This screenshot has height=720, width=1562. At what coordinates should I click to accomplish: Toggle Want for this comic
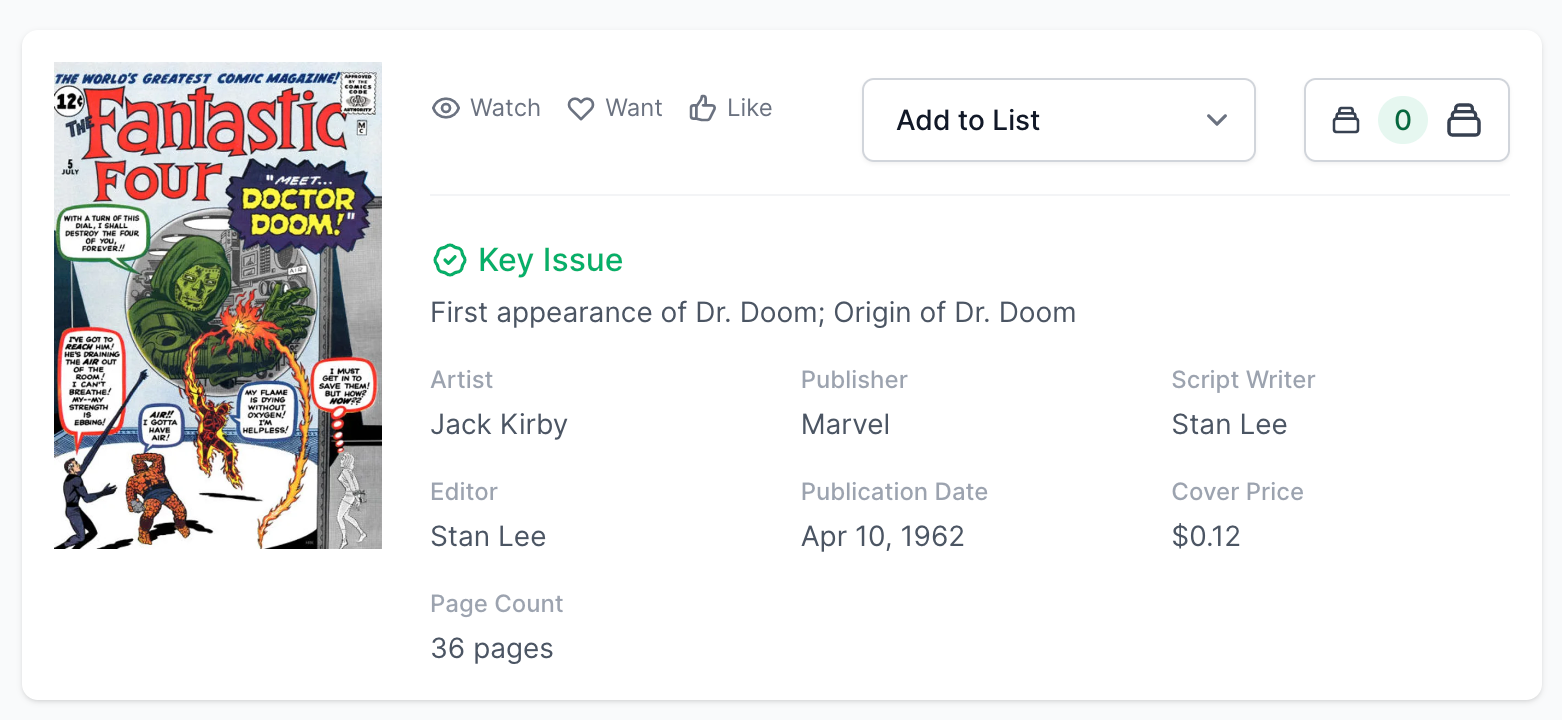pyautogui.click(x=615, y=108)
